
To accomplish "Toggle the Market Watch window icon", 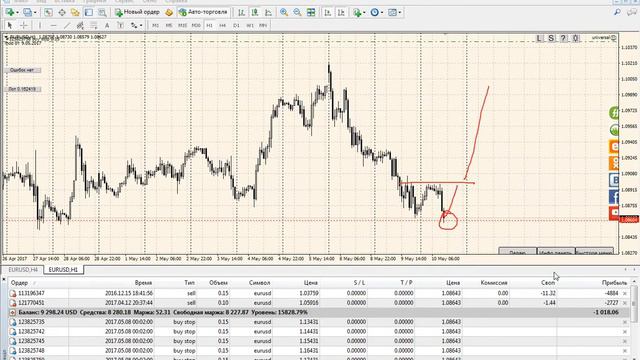I will click(48, 12).
